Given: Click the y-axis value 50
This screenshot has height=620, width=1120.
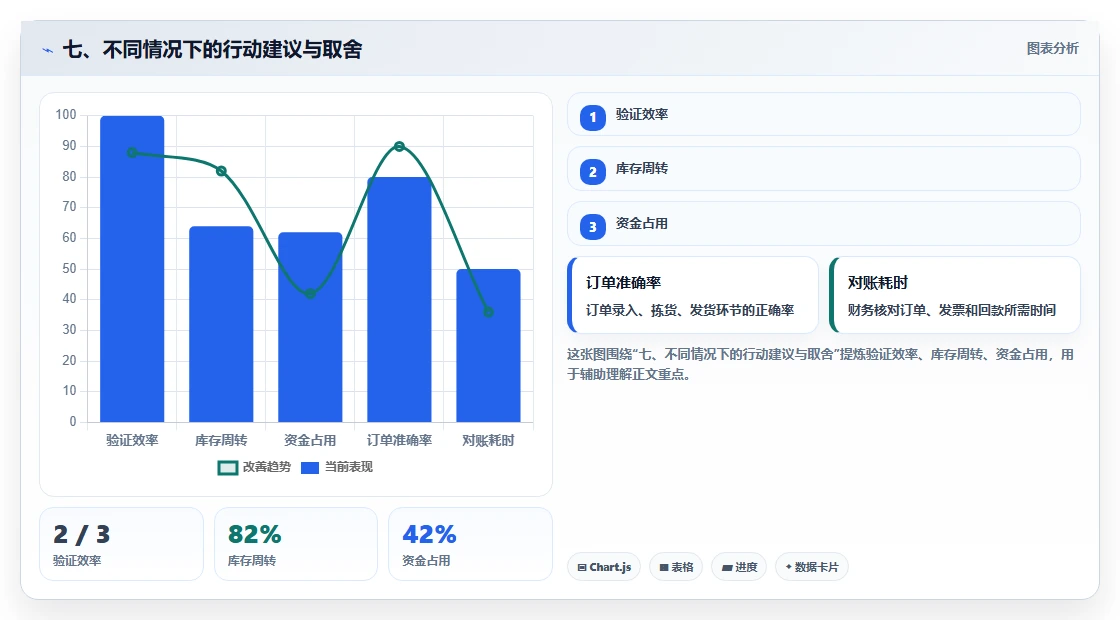Looking at the screenshot, I should [69, 269].
